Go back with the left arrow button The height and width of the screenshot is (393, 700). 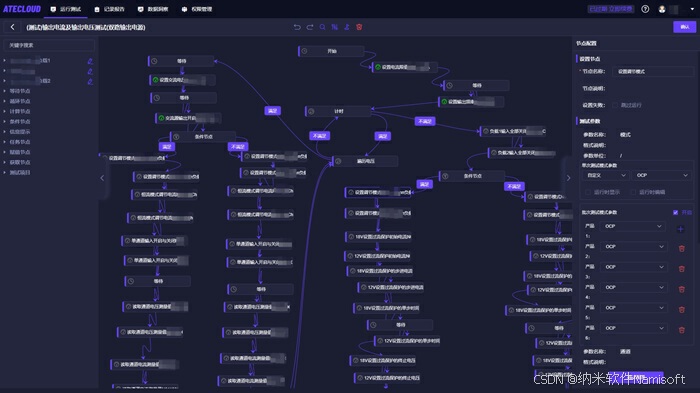tap(12, 27)
